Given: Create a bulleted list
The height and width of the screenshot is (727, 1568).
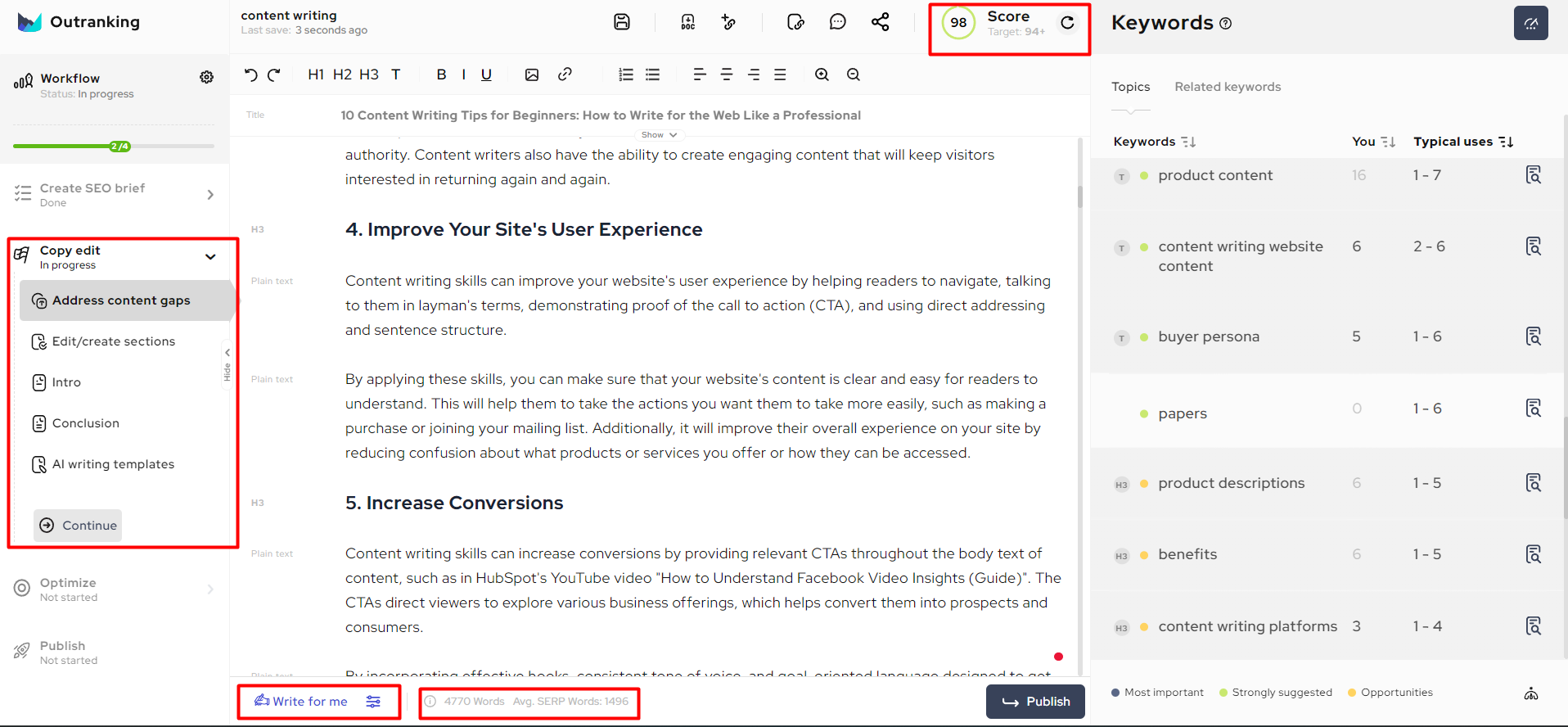Looking at the screenshot, I should click(x=652, y=75).
